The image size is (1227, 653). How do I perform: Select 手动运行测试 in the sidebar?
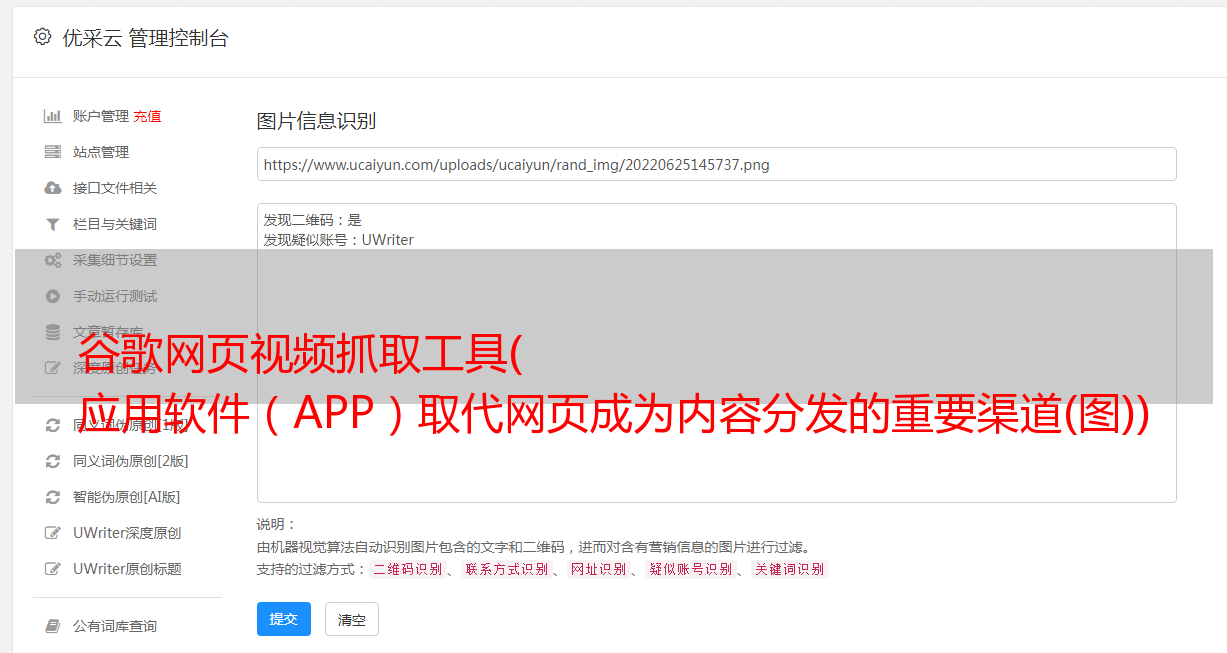point(115,296)
